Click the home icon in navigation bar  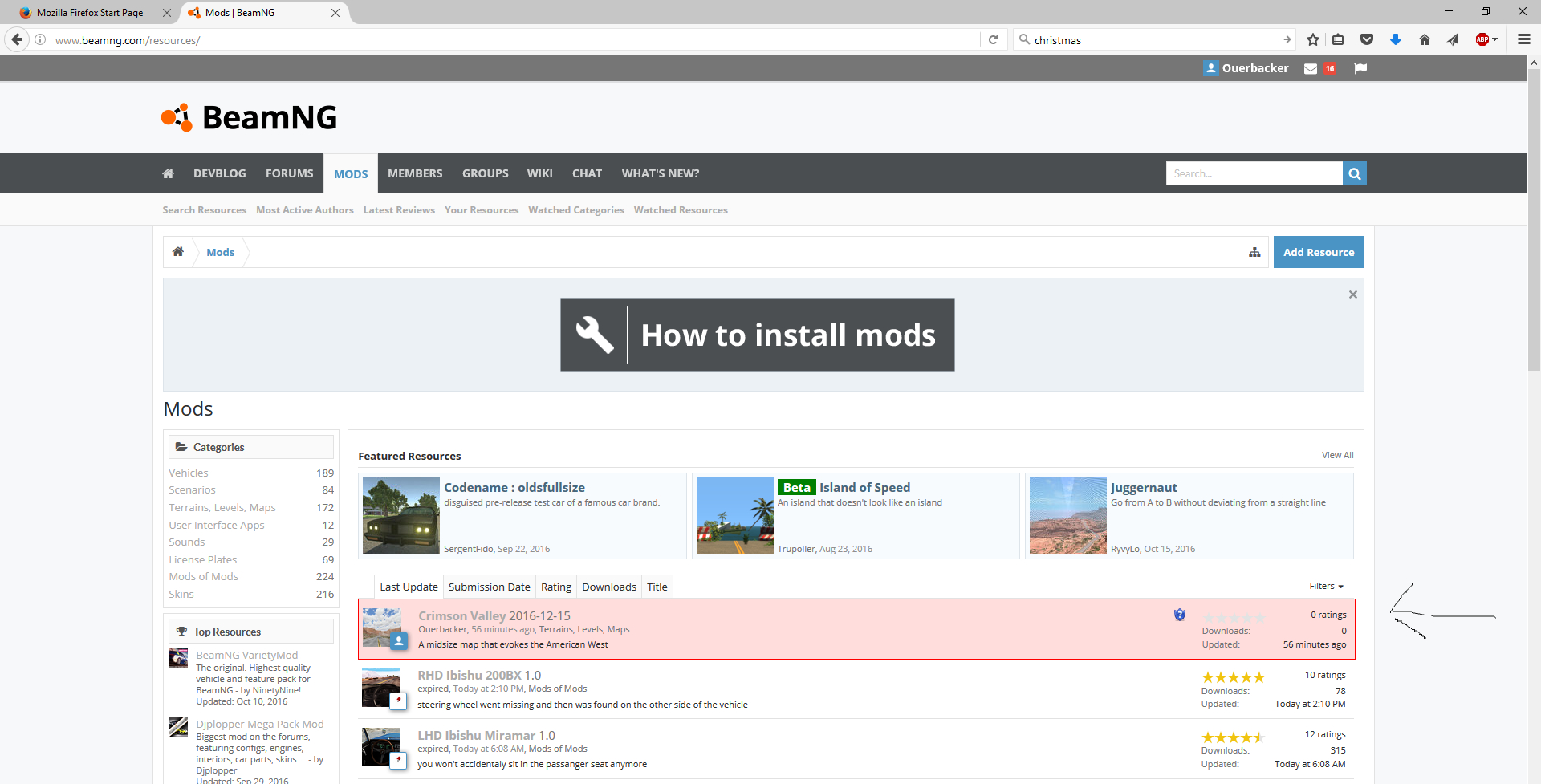pyautogui.click(x=168, y=173)
